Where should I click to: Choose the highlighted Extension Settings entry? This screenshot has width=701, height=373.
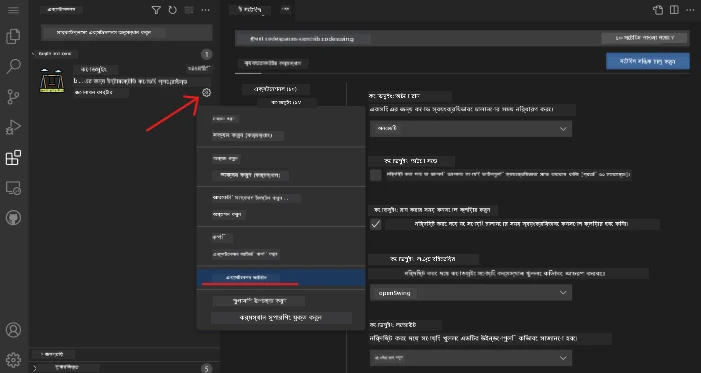(x=281, y=277)
